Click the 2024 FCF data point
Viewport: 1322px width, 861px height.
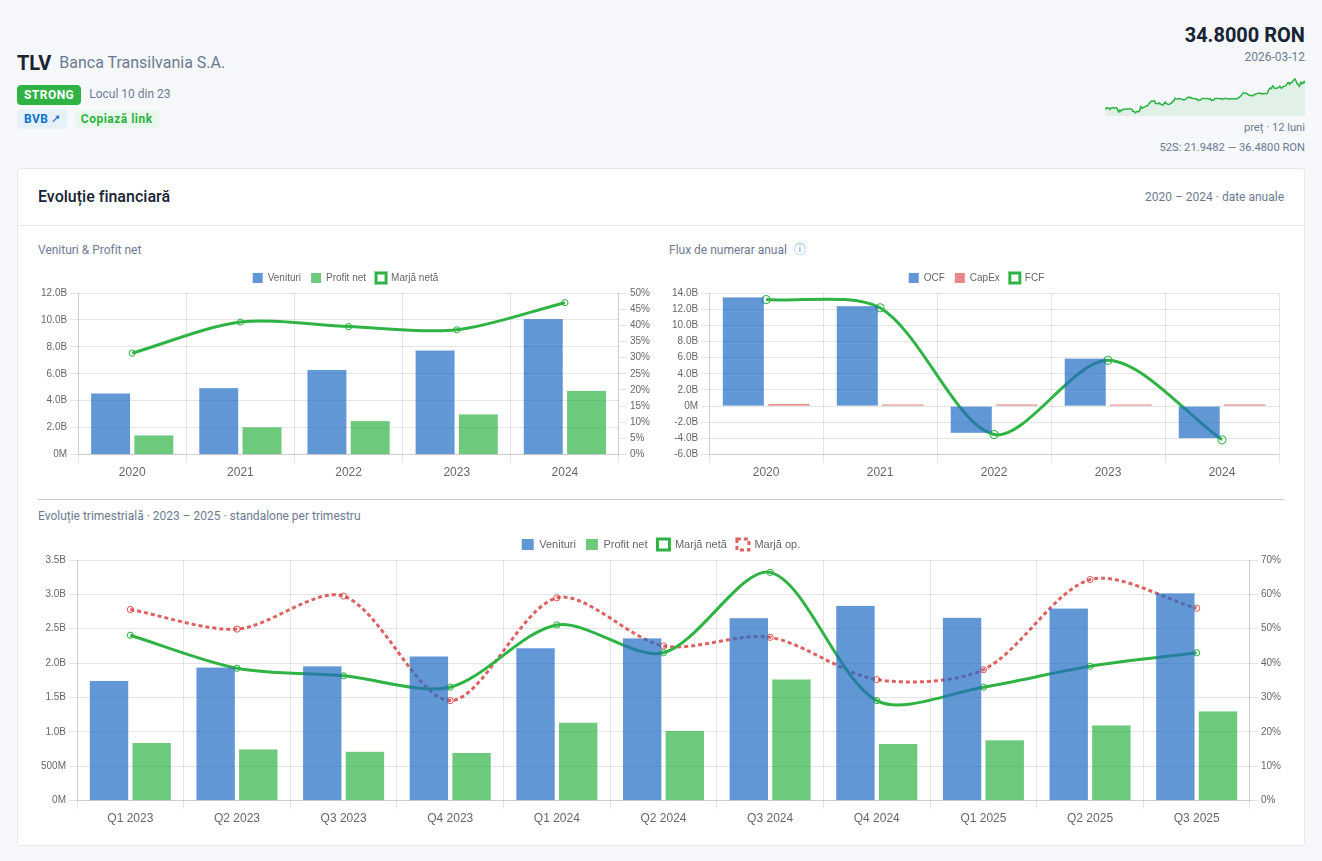(1222, 440)
